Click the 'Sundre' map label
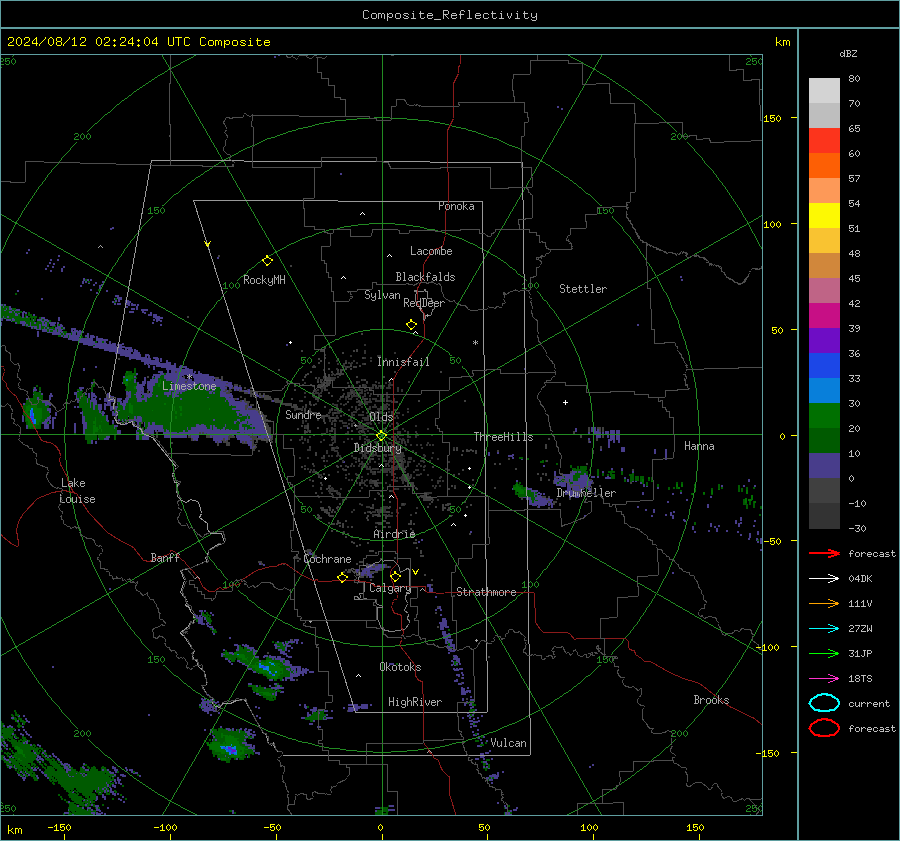The width and height of the screenshot is (900, 841). tap(303, 414)
